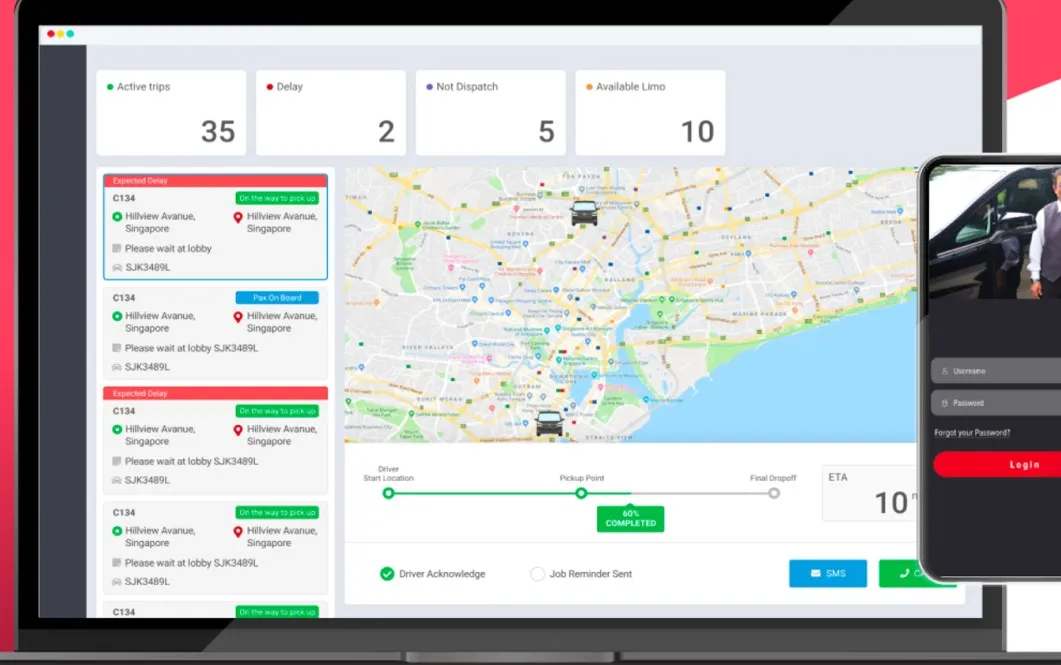Click the number 10 under Available Limo
The height and width of the screenshot is (665, 1061).
pyautogui.click(x=697, y=131)
